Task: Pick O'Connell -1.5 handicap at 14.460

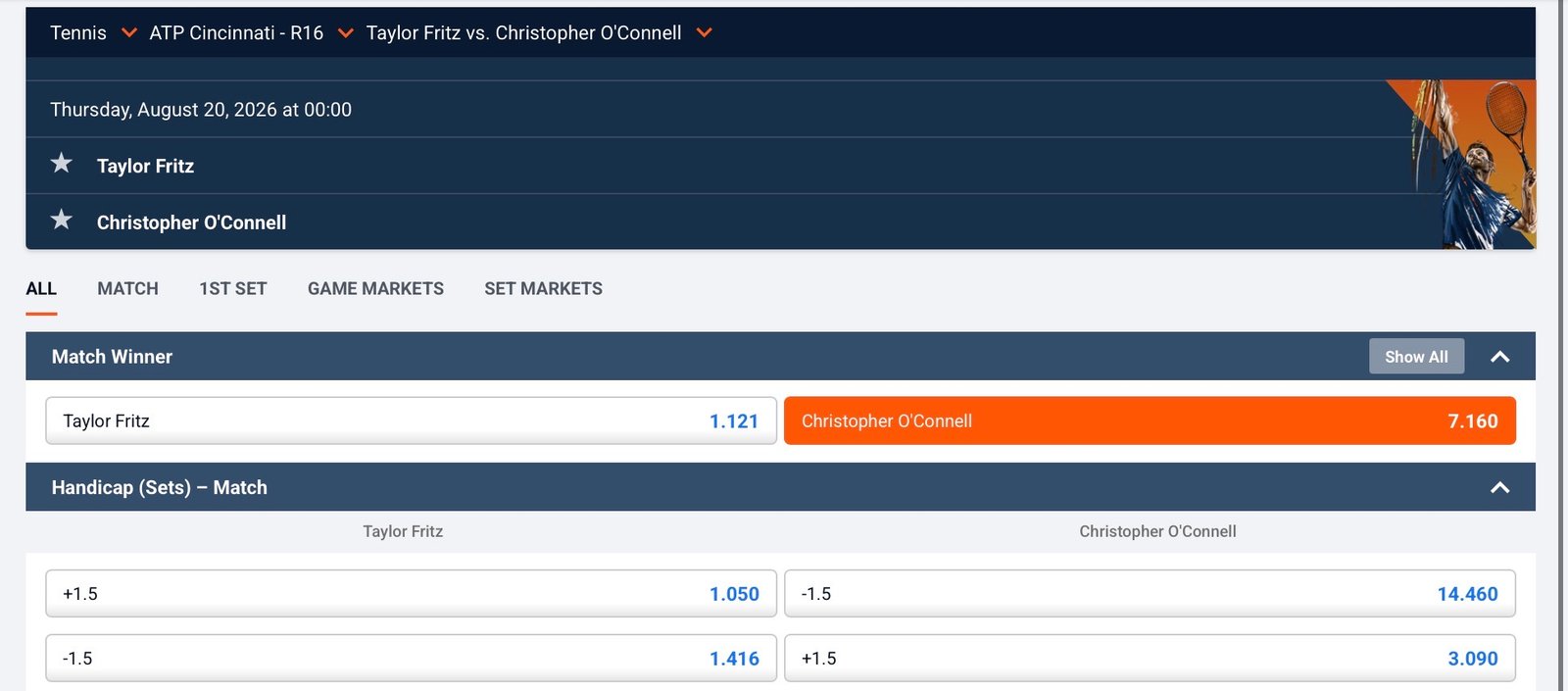Action: point(1150,594)
